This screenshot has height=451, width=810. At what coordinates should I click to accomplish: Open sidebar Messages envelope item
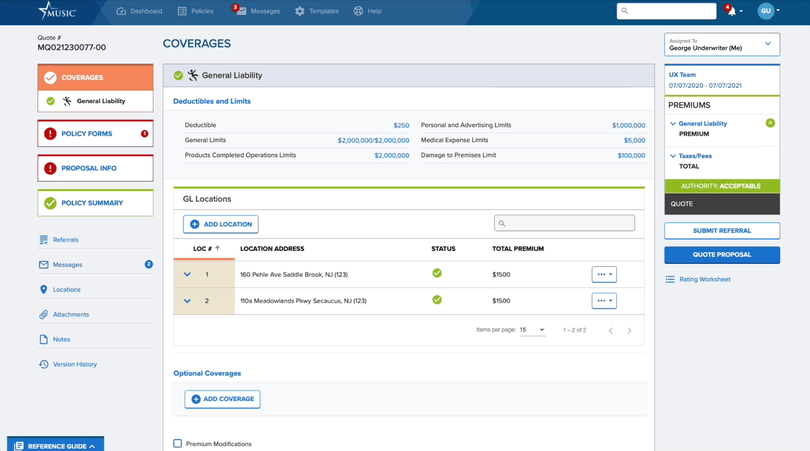(x=43, y=265)
